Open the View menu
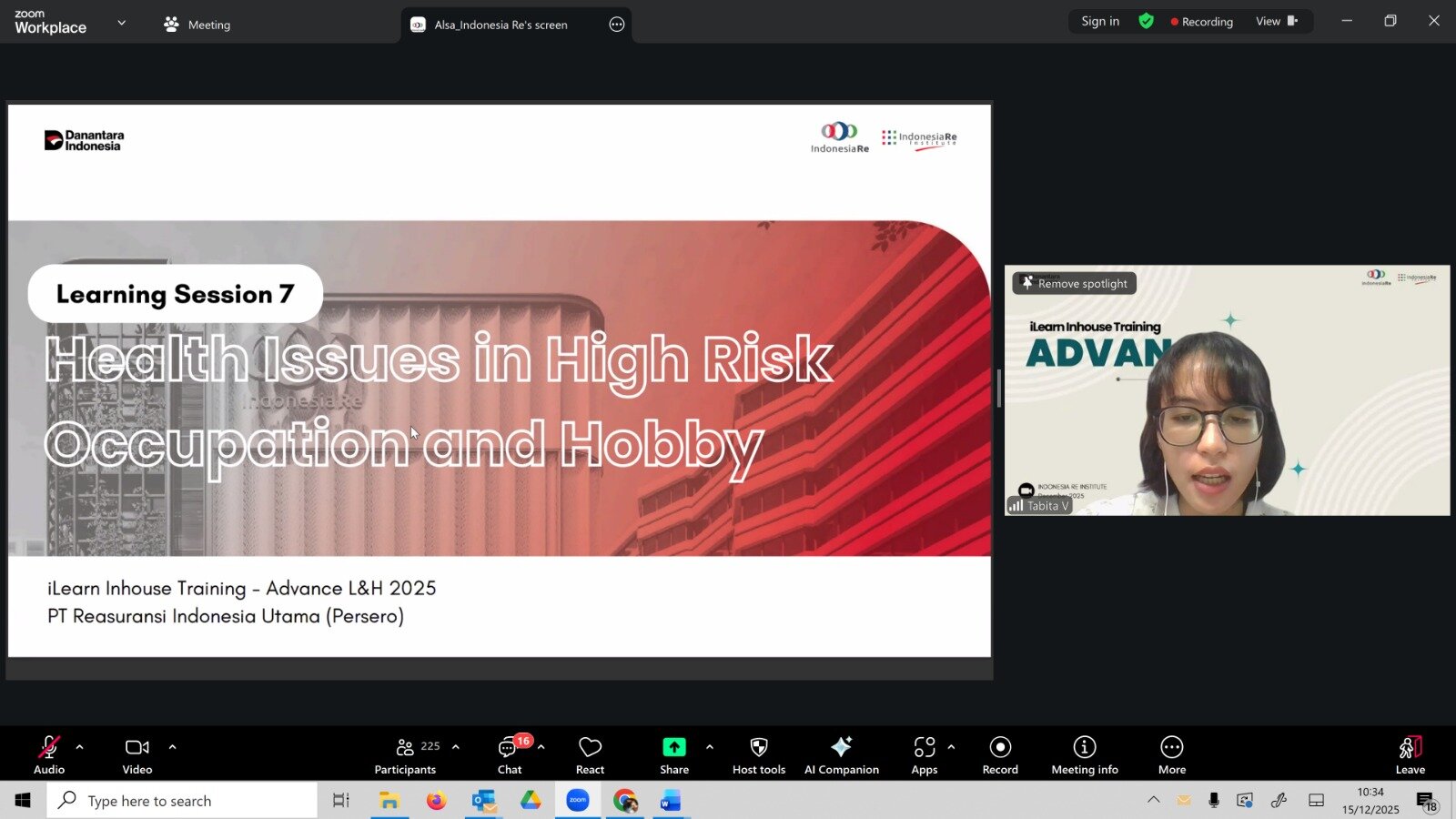Screen dimensions: 1456x819 (1271, 21)
